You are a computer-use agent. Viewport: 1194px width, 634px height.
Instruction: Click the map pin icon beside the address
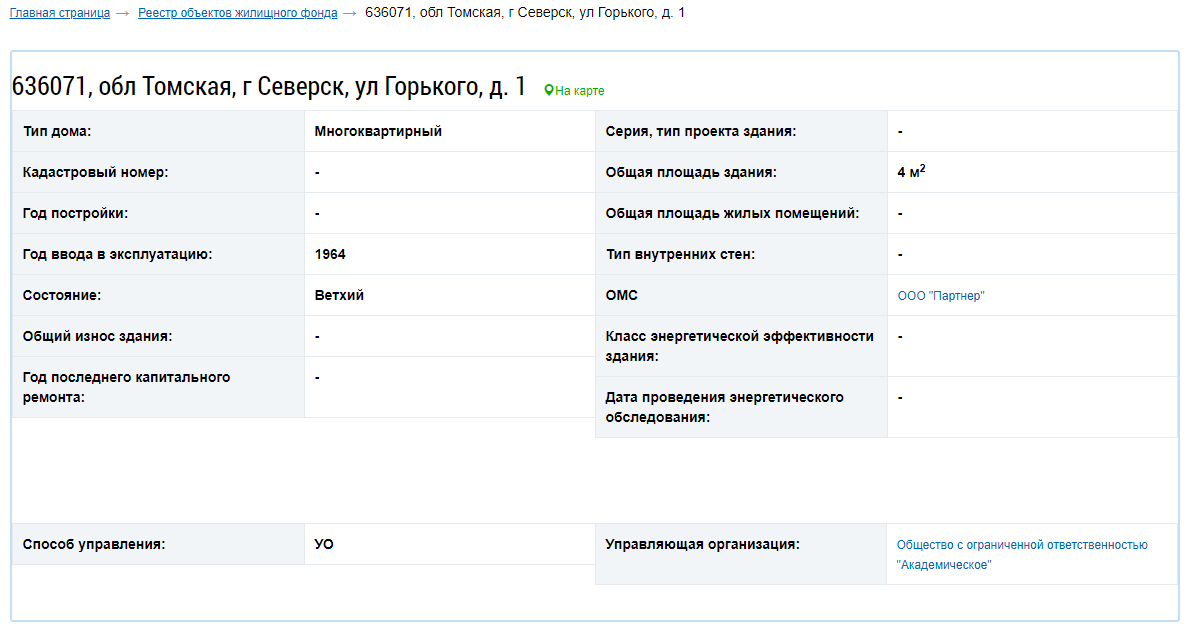point(548,91)
